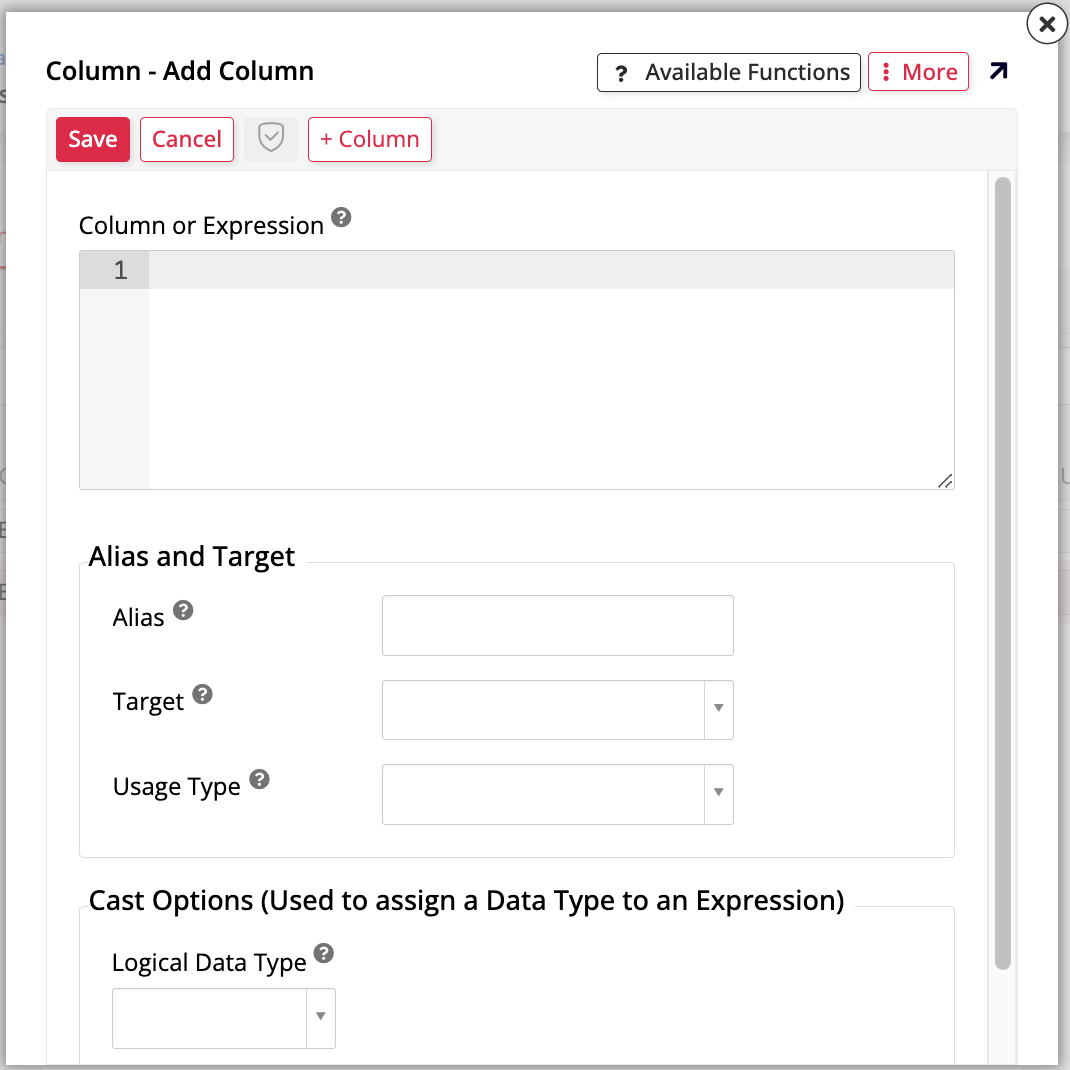Screen dimensions: 1070x1070
Task: Click into the Alias text field
Action: (557, 626)
